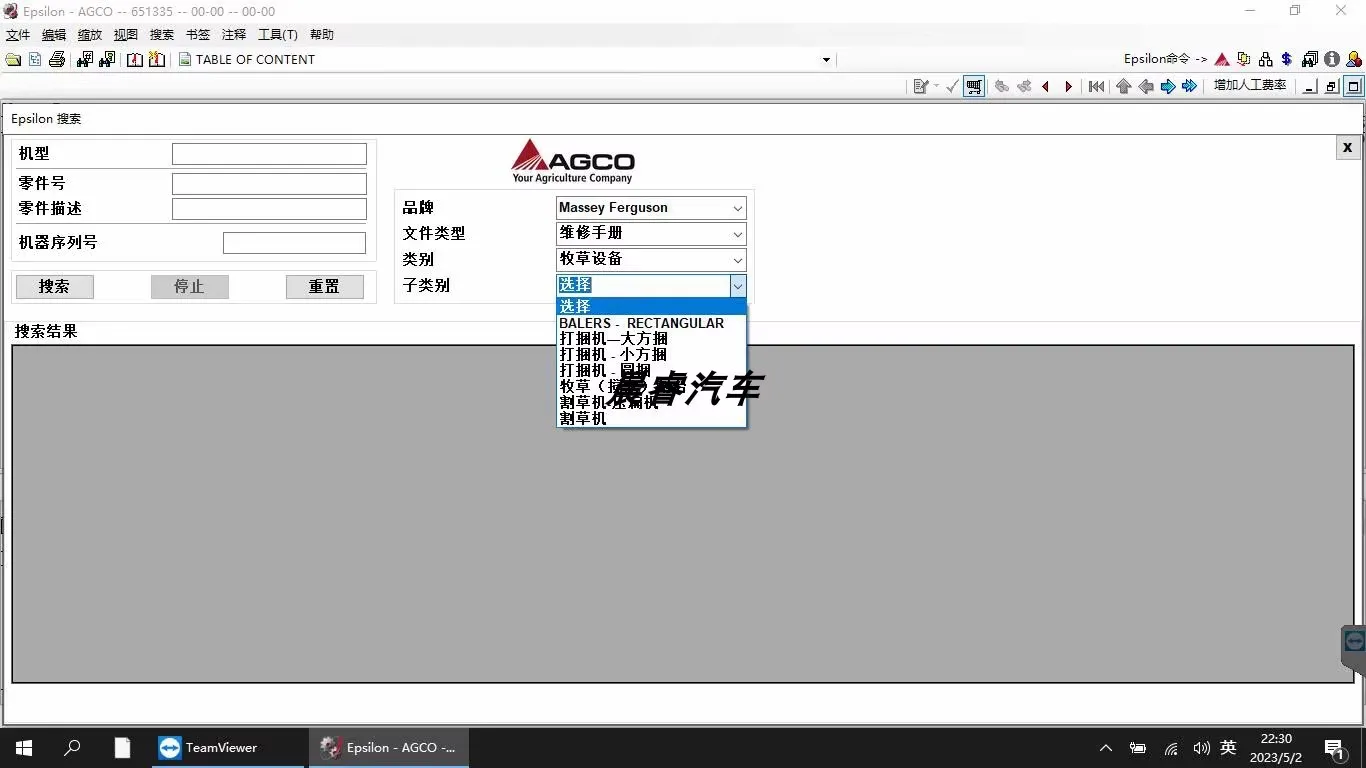Collapse the 子类别 dropdown arrow

738,286
